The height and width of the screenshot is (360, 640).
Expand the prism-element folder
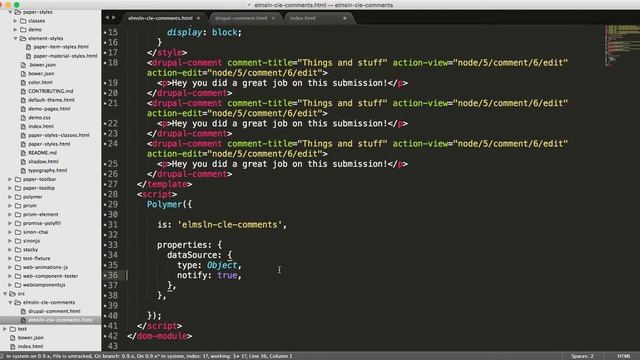(10, 214)
